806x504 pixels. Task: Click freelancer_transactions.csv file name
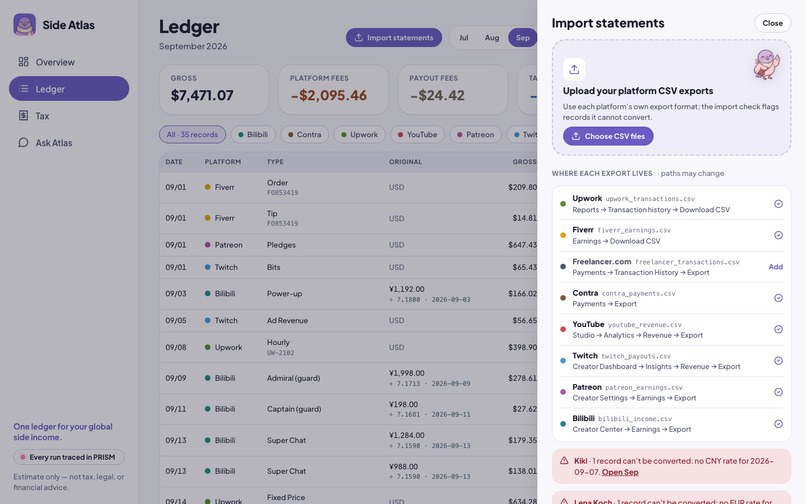[687, 262]
